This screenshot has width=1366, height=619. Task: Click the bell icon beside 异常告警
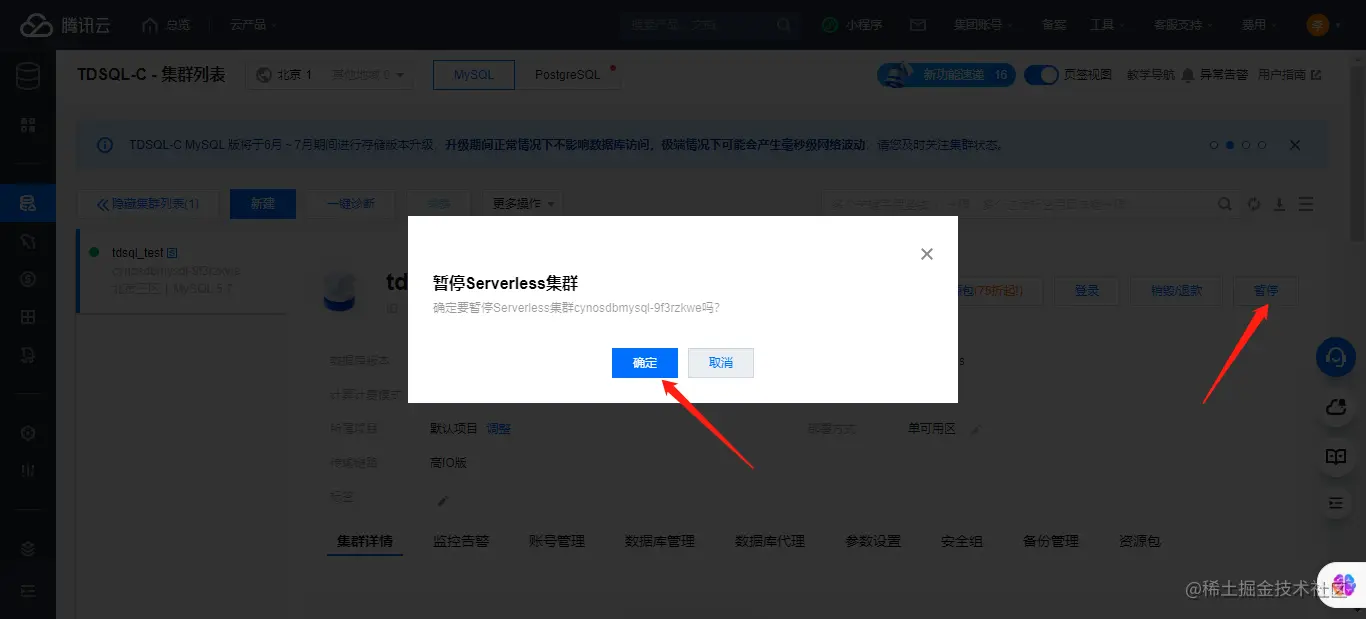point(1188,75)
